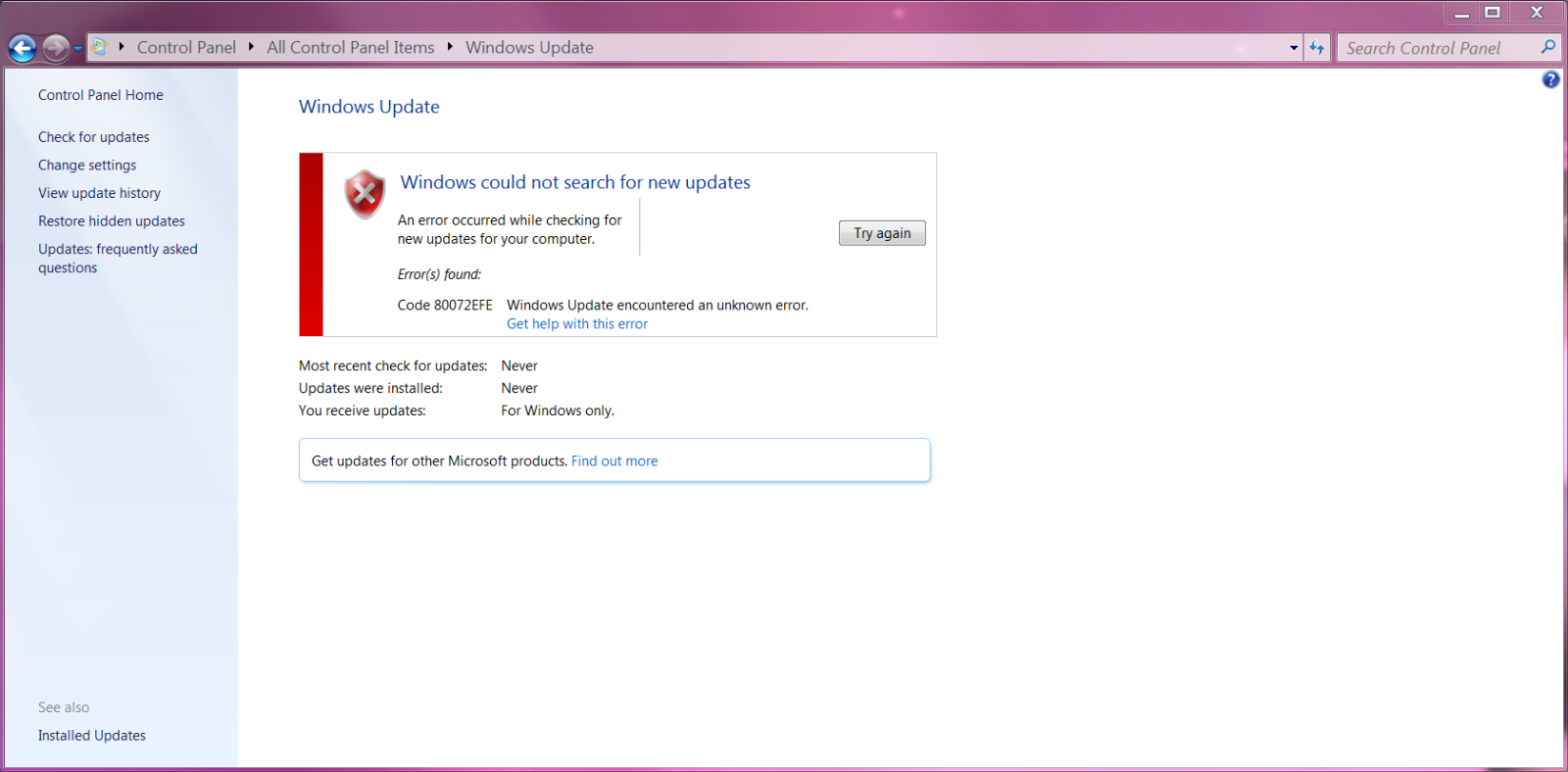This screenshot has height=772, width=1568.
Task: Open Updates: frequently asked questions
Action: (118, 259)
